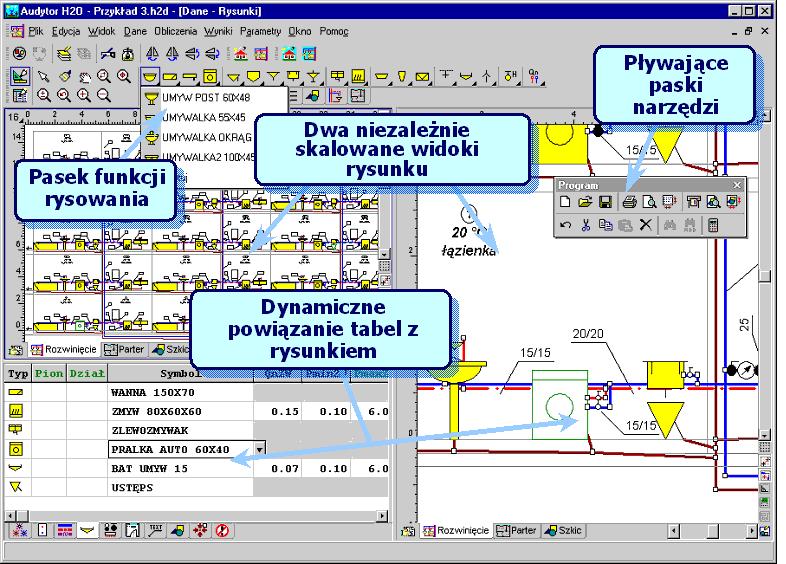The height and width of the screenshot is (564, 786).
Task: Open the calculator icon in Program toolbar
Action: (x=713, y=225)
